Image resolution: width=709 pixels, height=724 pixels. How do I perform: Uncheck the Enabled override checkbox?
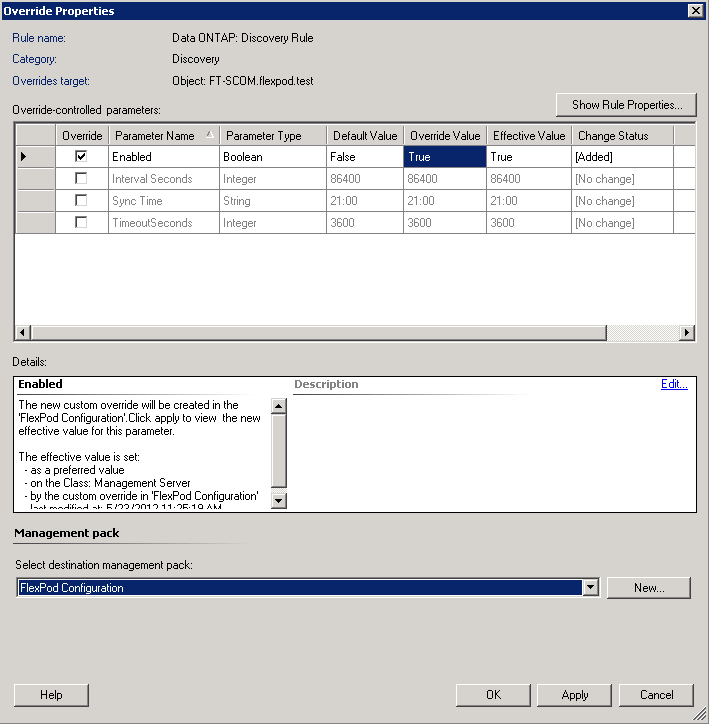coord(81,157)
